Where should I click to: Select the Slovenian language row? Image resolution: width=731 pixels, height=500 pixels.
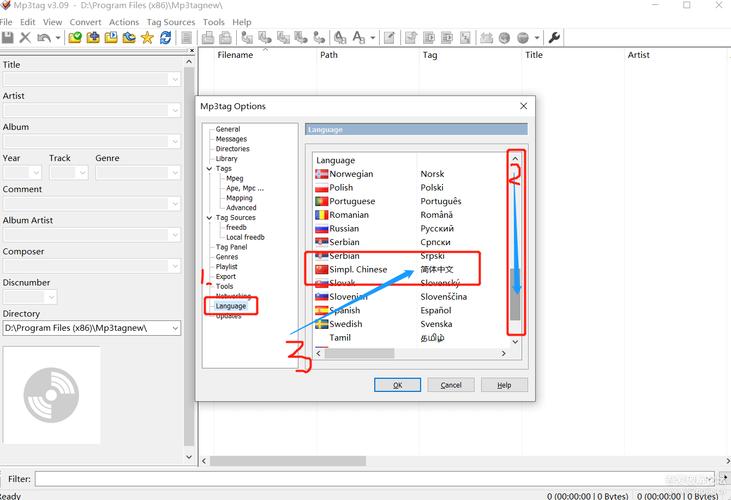tap(409, 297)
